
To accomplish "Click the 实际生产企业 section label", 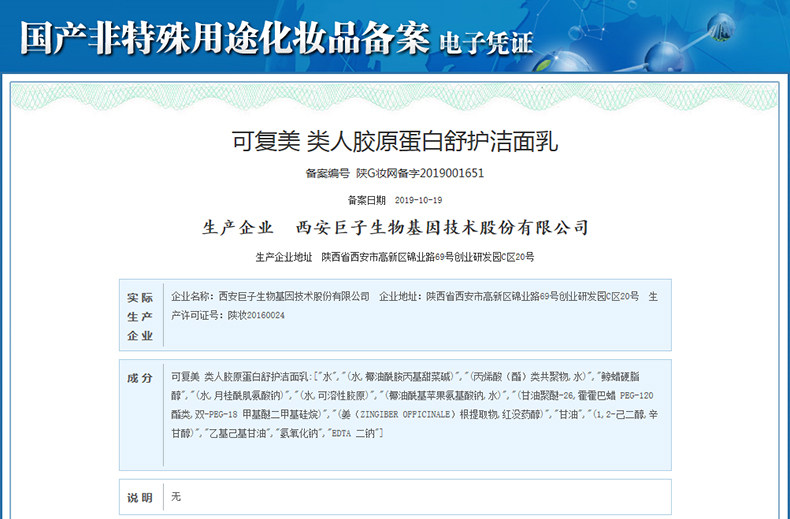I will 140,316.
